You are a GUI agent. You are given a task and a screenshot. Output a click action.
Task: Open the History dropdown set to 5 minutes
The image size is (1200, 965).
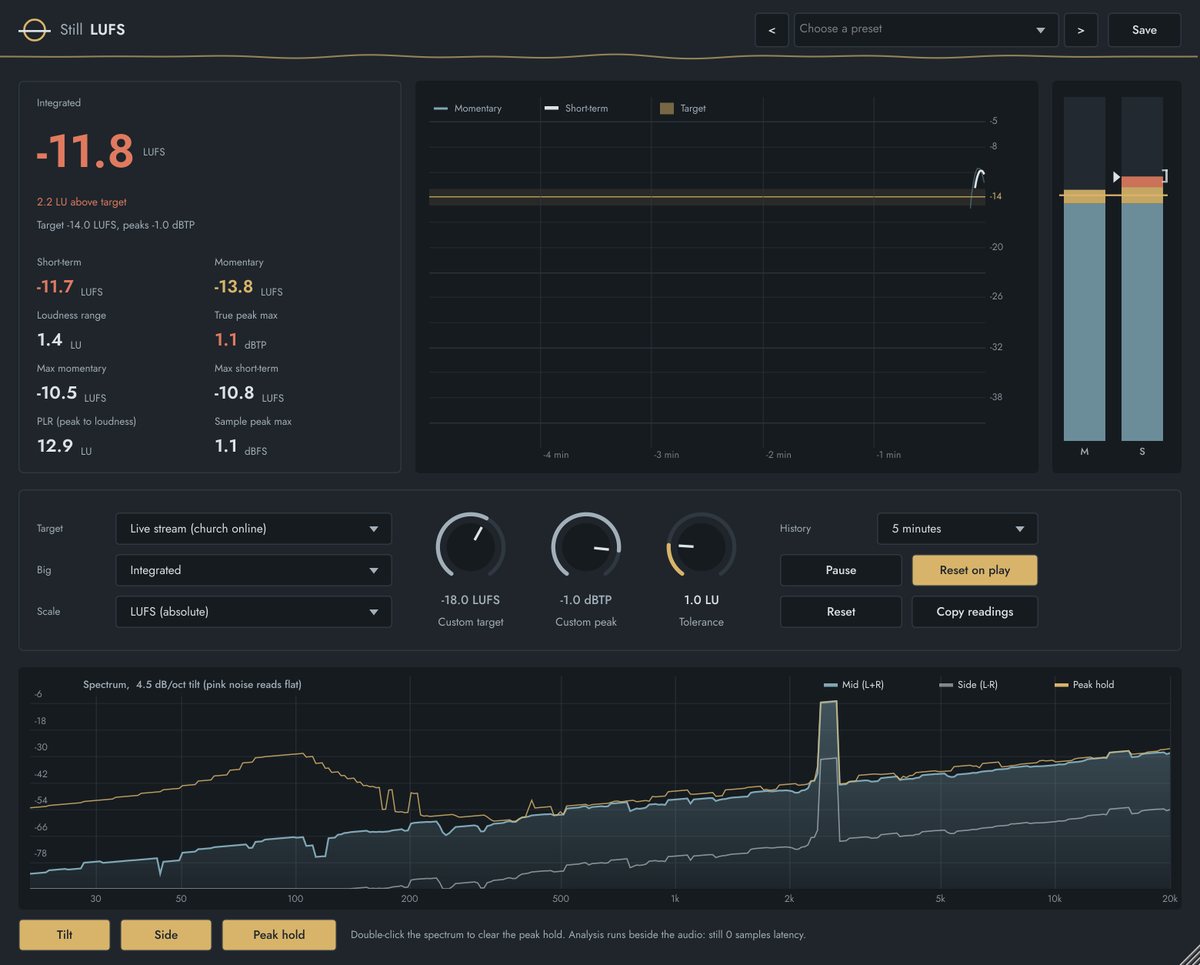pyautogui.click(x=957, y=528)
